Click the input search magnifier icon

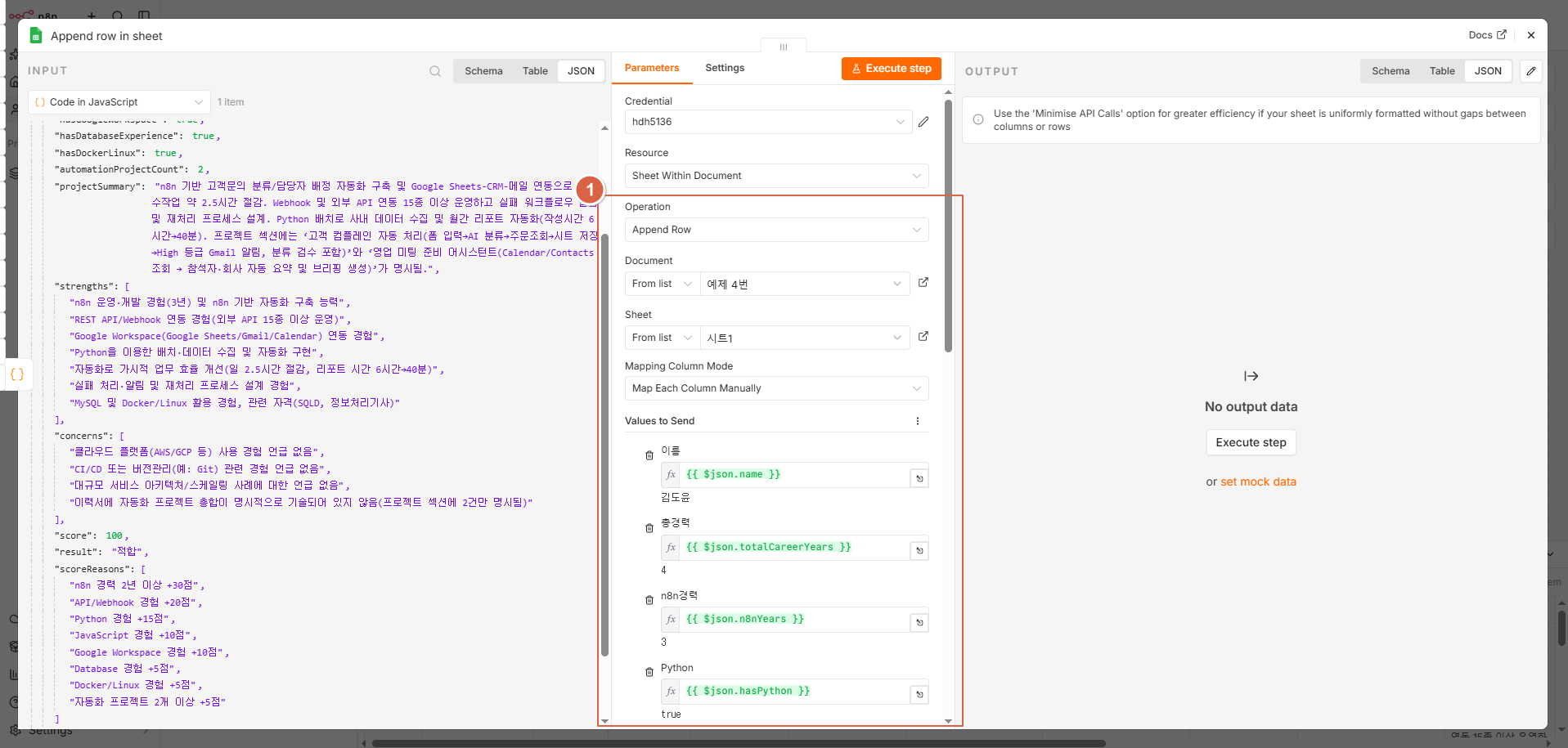[435, 71]
